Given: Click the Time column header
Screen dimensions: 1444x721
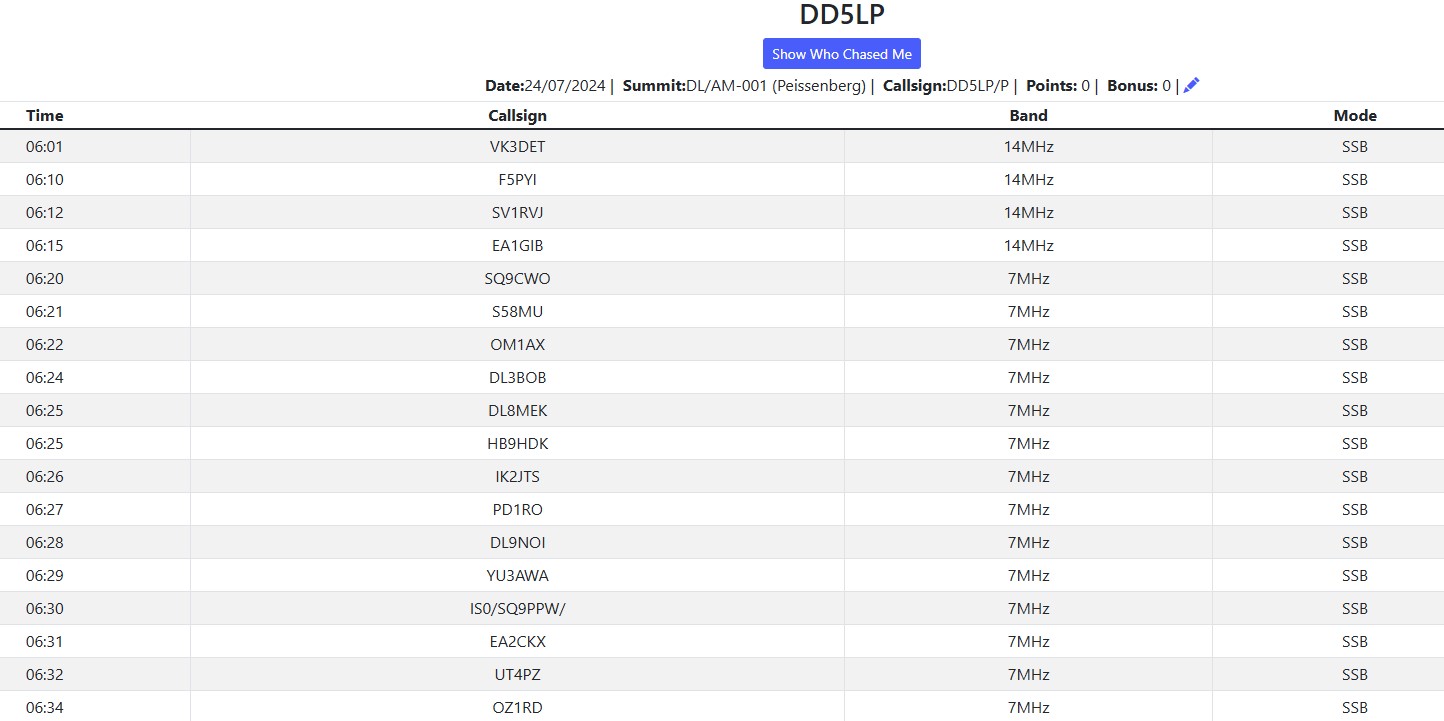Looking at the screenshot, I should (45, 116).
